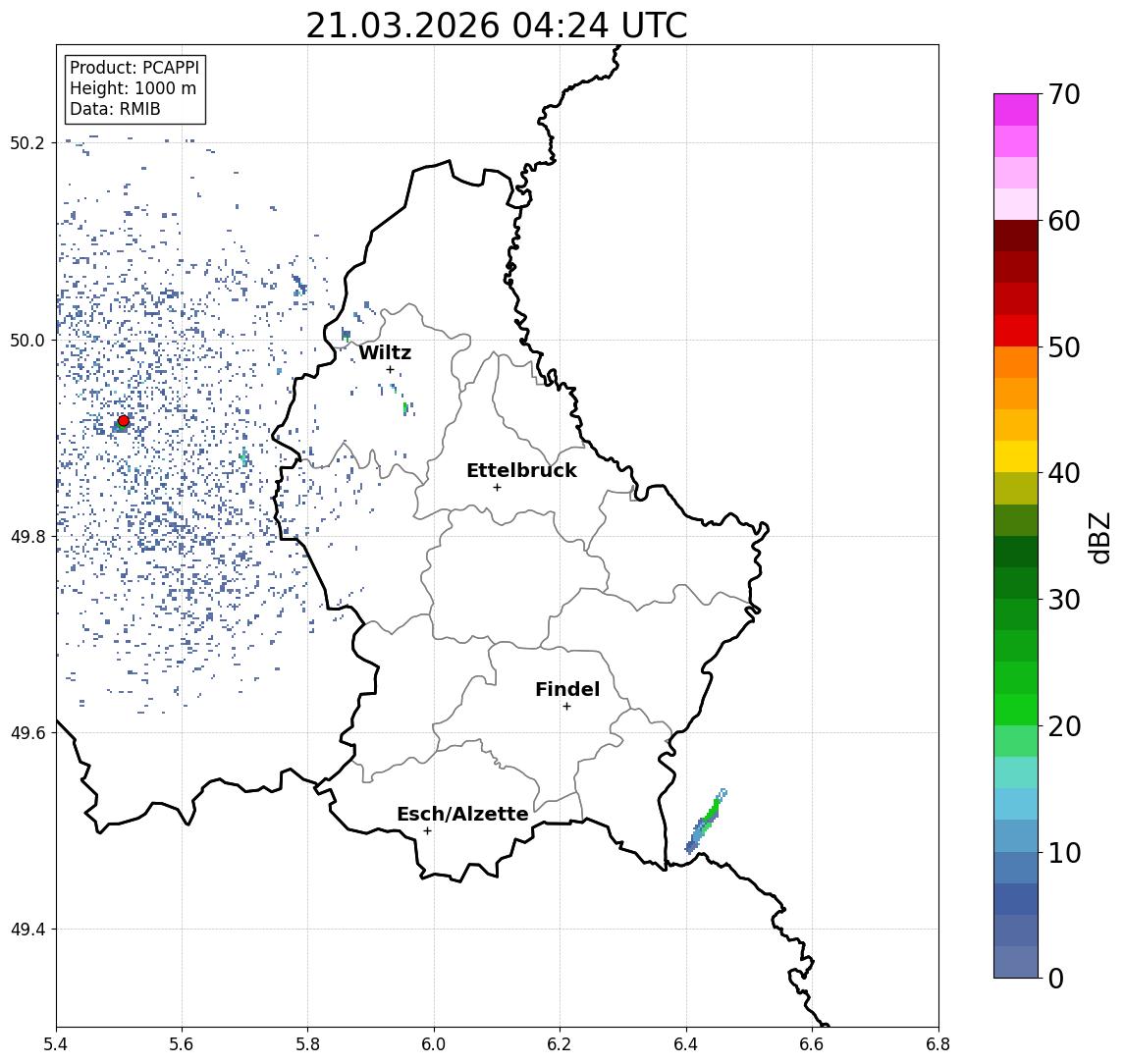This screenshot has width=1124, height=1064.
Task: Click the plus marker under Ettelbruck
Action: (497, 488)
